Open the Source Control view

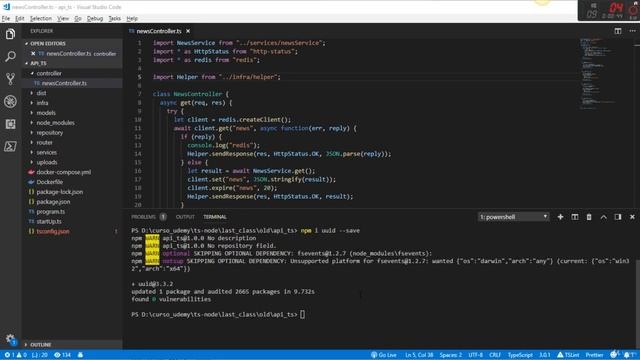pyautogui.click(x=10, y=79)
